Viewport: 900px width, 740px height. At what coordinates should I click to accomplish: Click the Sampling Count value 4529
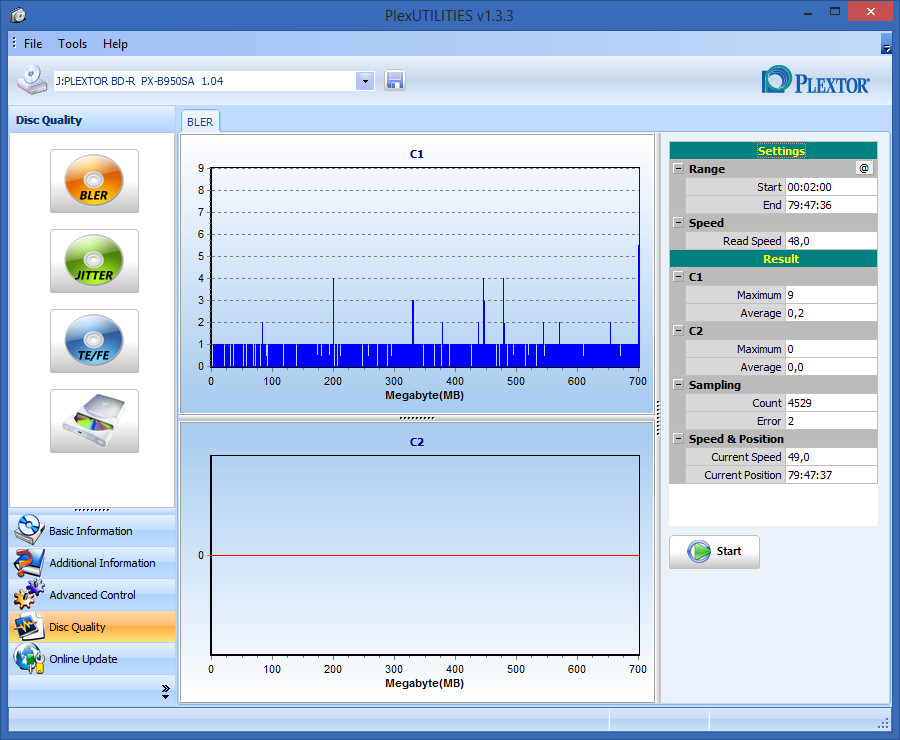(x=831, y=403)
